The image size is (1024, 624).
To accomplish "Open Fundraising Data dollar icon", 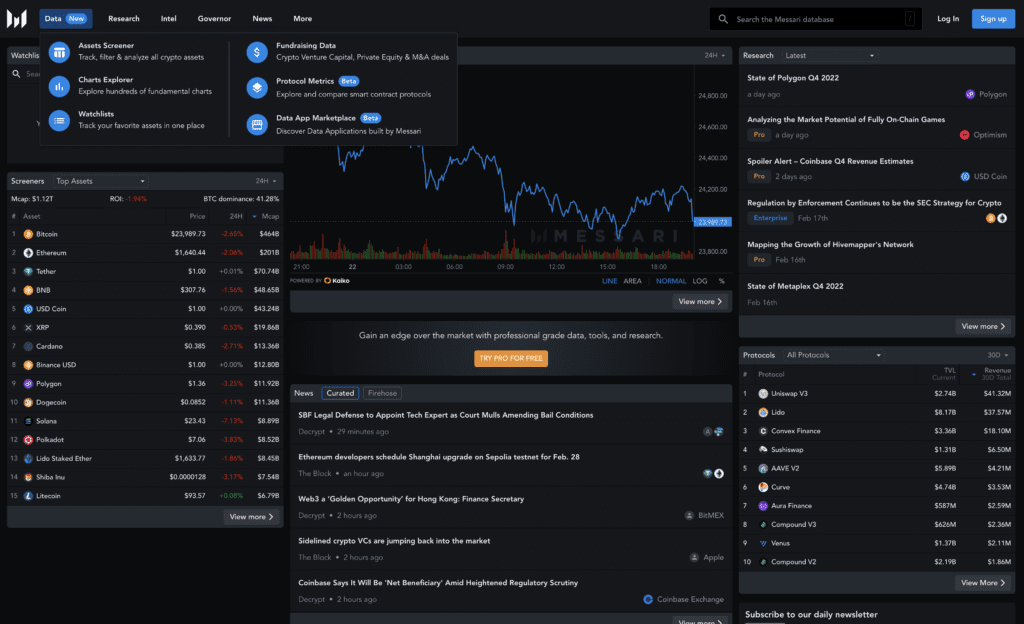I will (x=257, y=52).
